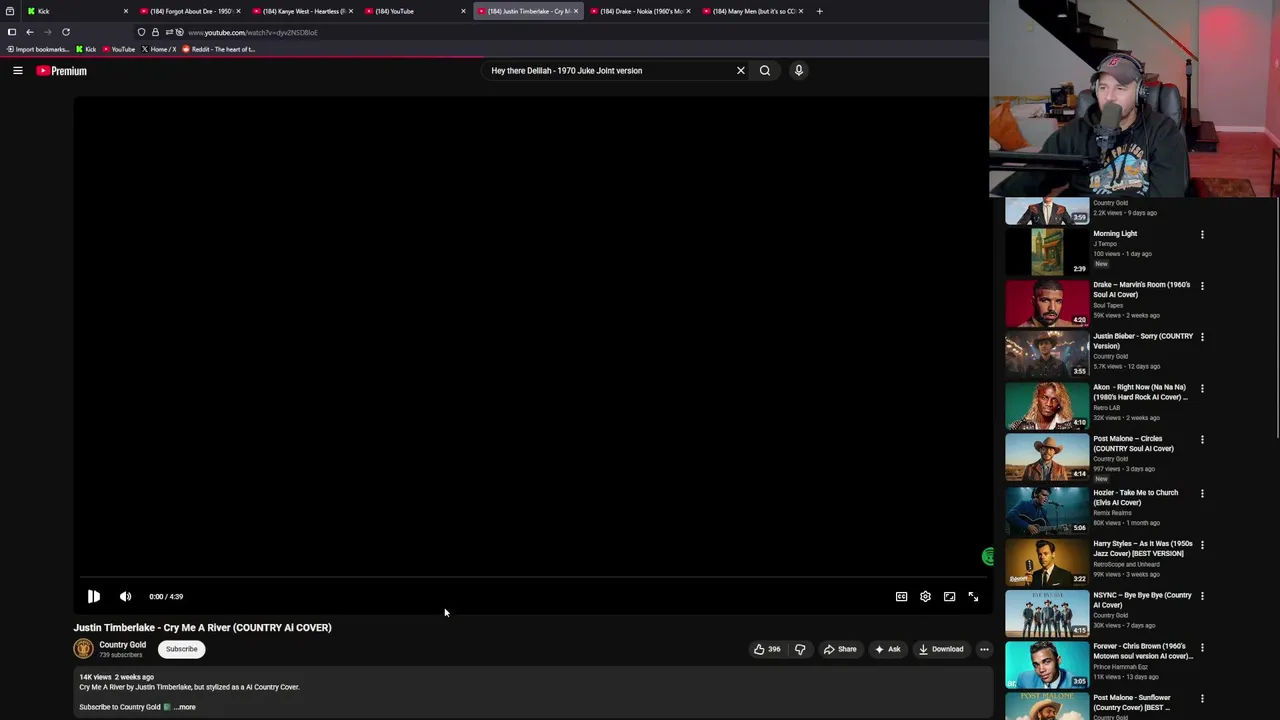Open the Drake Marvin's Room thumbnail

[x=1047, y=303]
